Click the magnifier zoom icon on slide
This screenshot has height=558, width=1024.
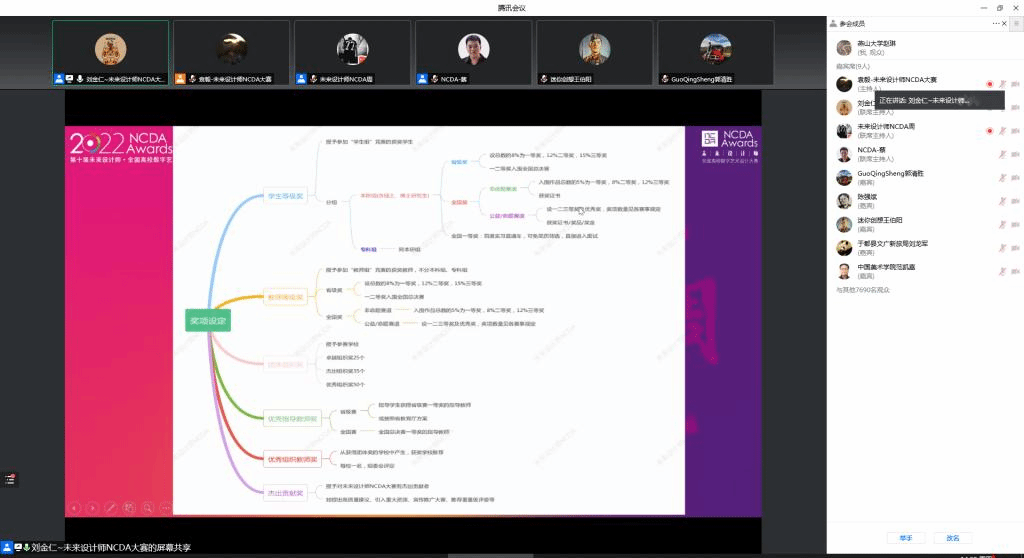coord(147,508)
